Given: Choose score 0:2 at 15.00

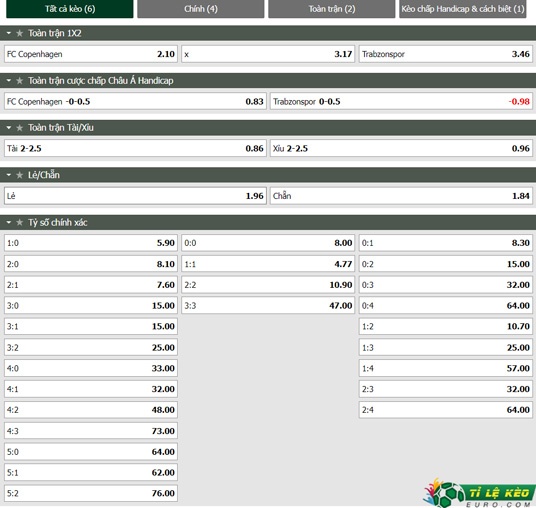Looking at the screenshot, I should click(x=445, y=264).
